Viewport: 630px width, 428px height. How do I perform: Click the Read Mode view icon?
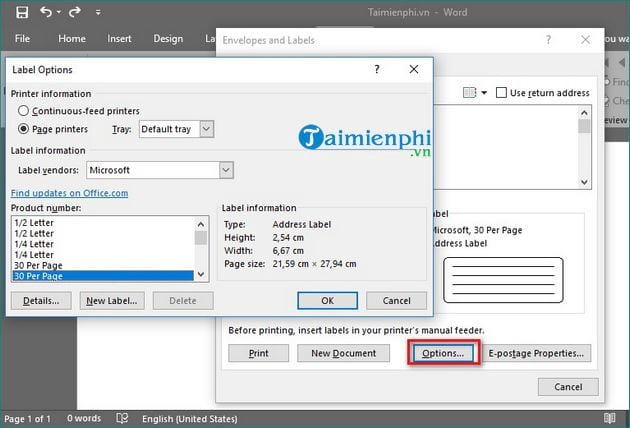[609, 418]
